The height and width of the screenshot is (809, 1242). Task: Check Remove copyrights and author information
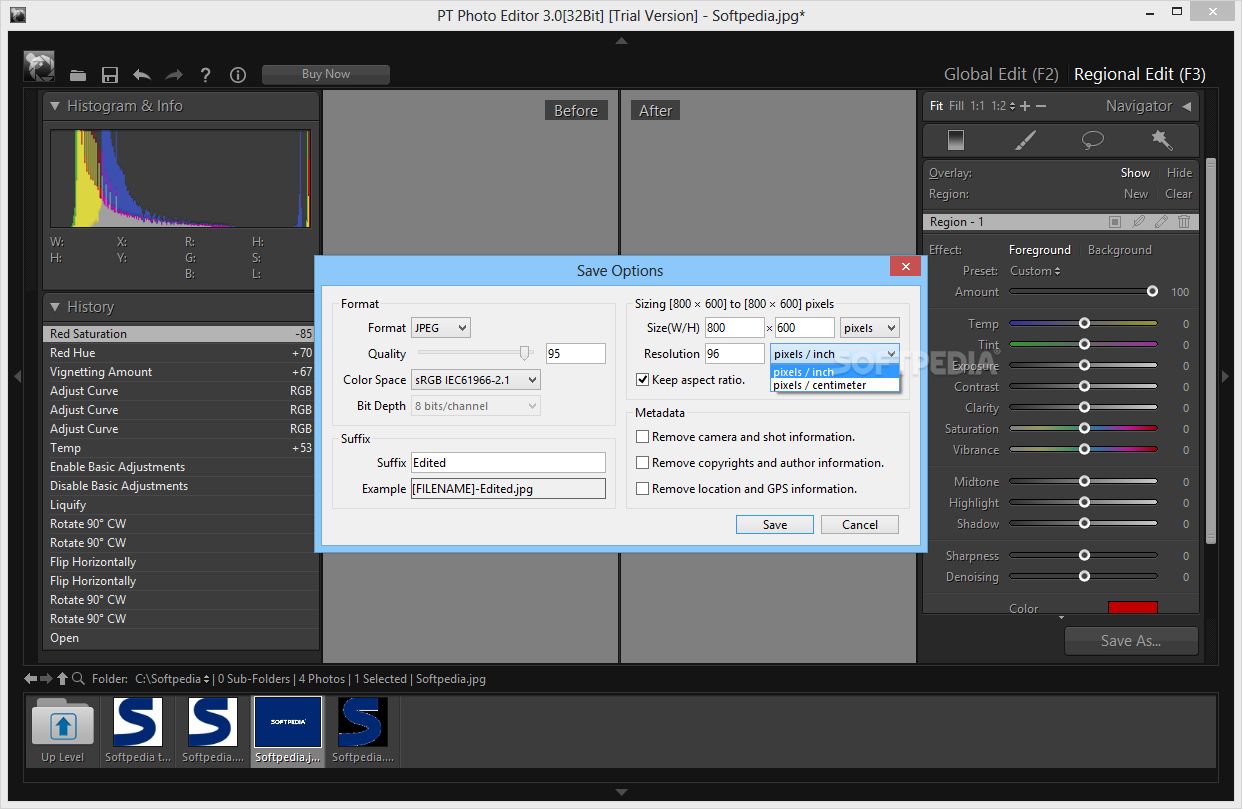pos(643,463)
